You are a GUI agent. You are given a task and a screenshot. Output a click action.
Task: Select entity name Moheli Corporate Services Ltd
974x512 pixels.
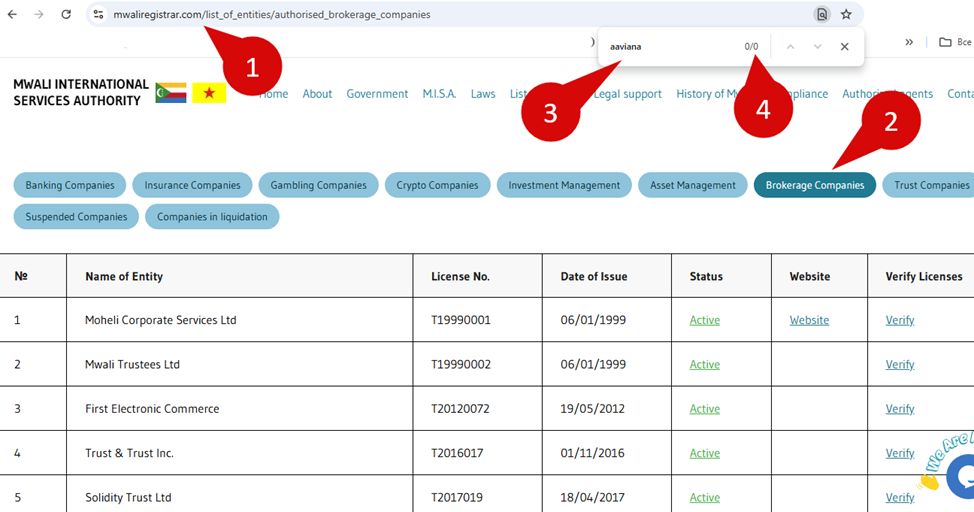[x=160, y=320]
